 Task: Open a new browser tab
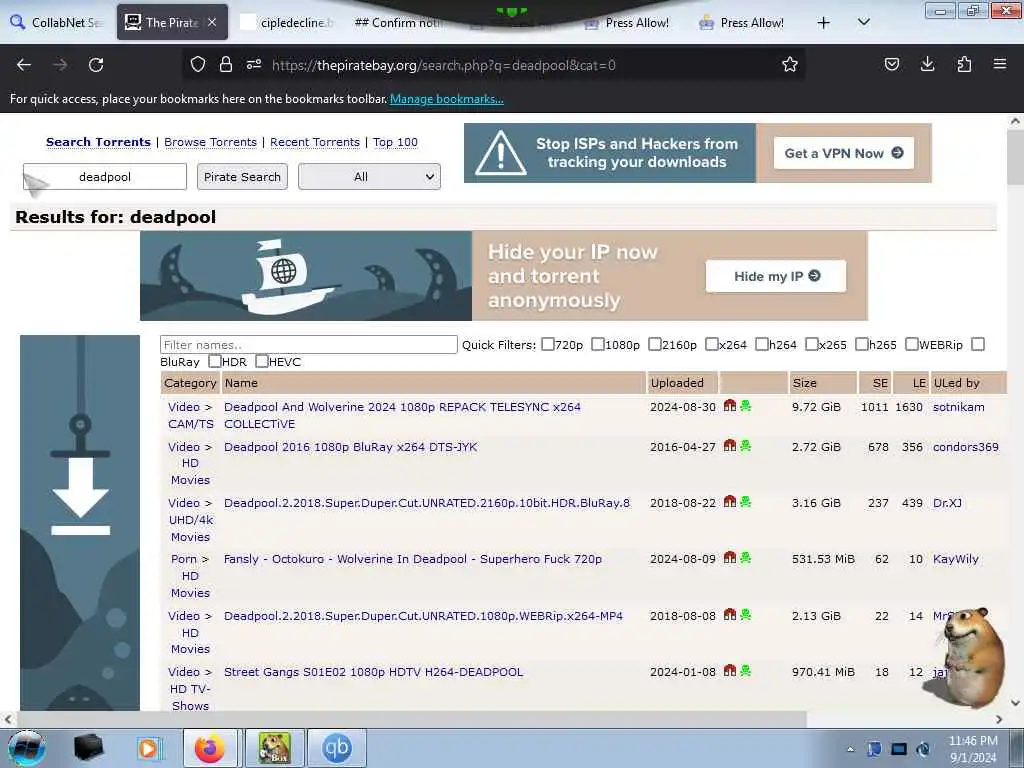tap(824, 23)
